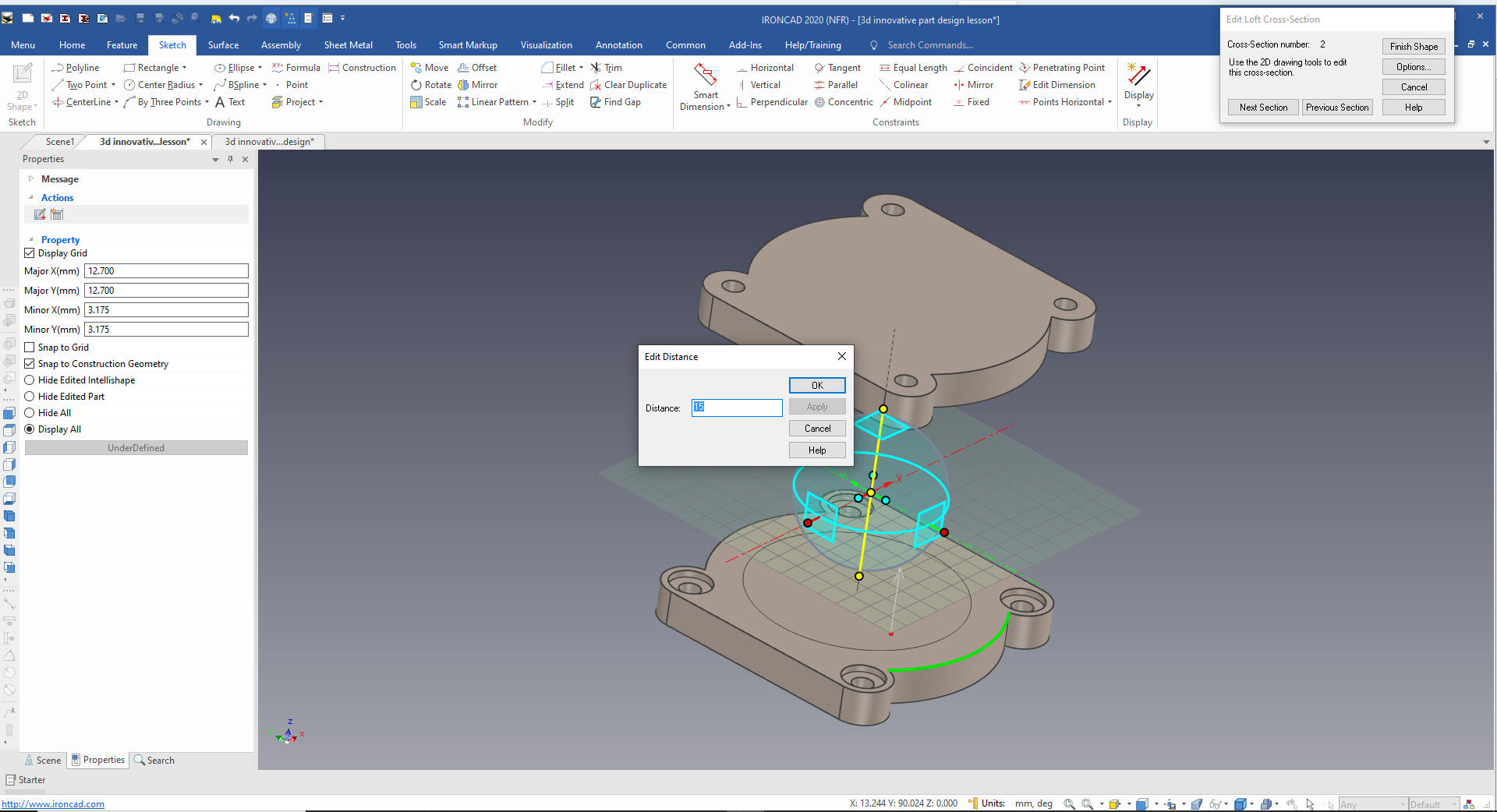The width and height of the screenshot is (1497, 812).
Task: Select the Perpendicular constraint
Action: point(771,102)
